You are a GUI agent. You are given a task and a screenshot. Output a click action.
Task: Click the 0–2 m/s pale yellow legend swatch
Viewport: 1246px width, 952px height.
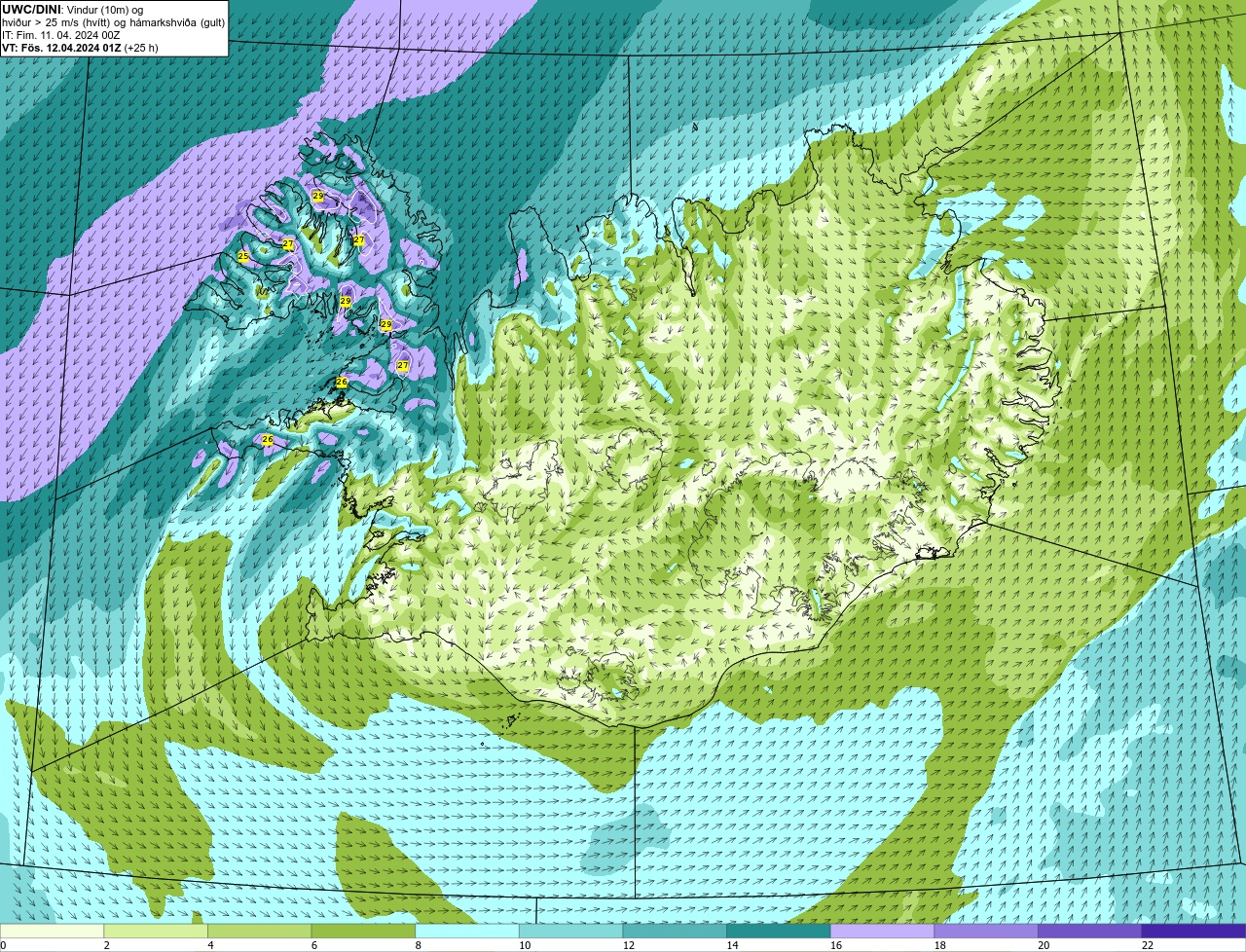(x=52, y=931)
